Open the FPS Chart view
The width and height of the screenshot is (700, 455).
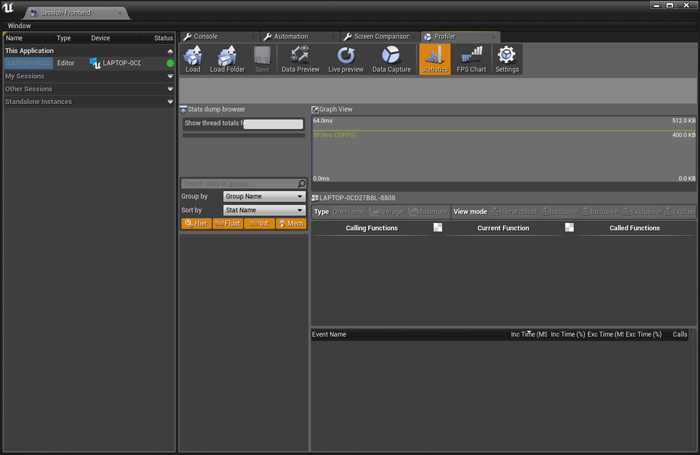470,59
